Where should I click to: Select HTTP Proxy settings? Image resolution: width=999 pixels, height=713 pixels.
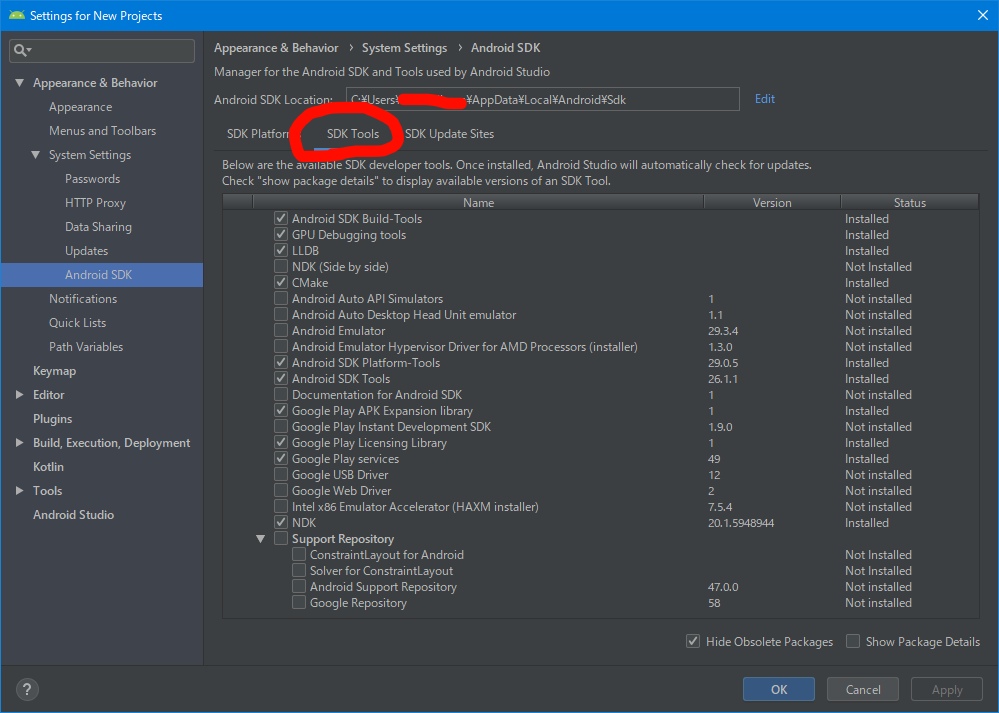point(96,203)
